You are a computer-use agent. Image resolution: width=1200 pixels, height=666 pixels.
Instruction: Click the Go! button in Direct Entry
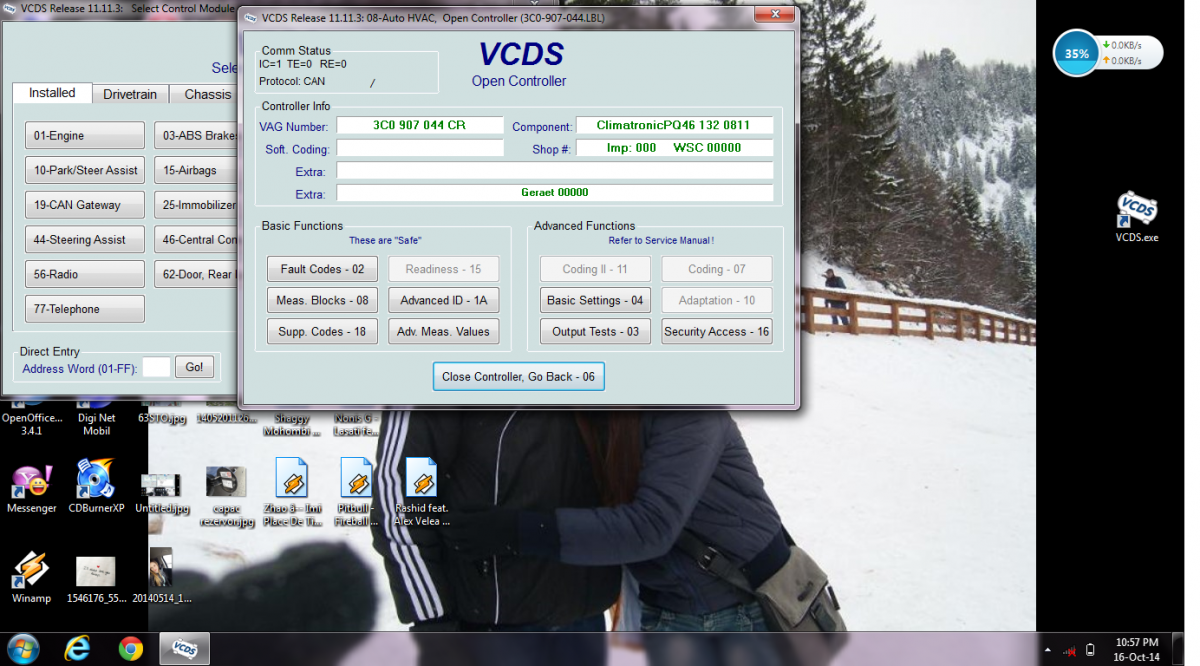tap(194, 367)
